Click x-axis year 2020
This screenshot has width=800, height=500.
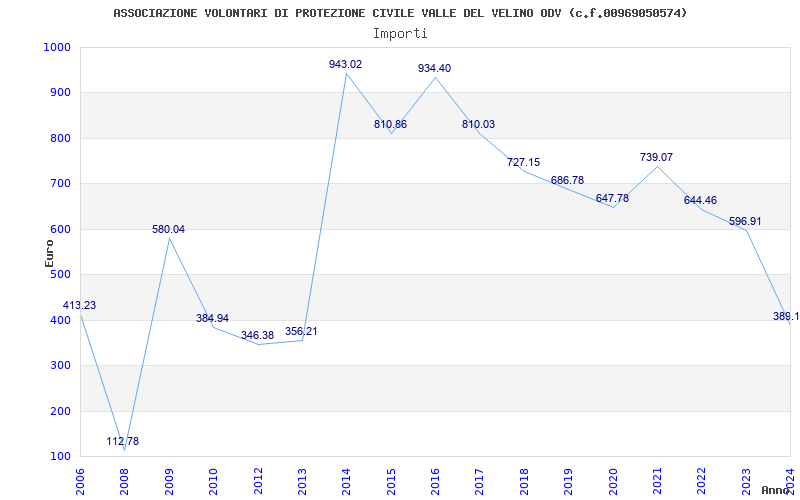(x=613, y=482)
